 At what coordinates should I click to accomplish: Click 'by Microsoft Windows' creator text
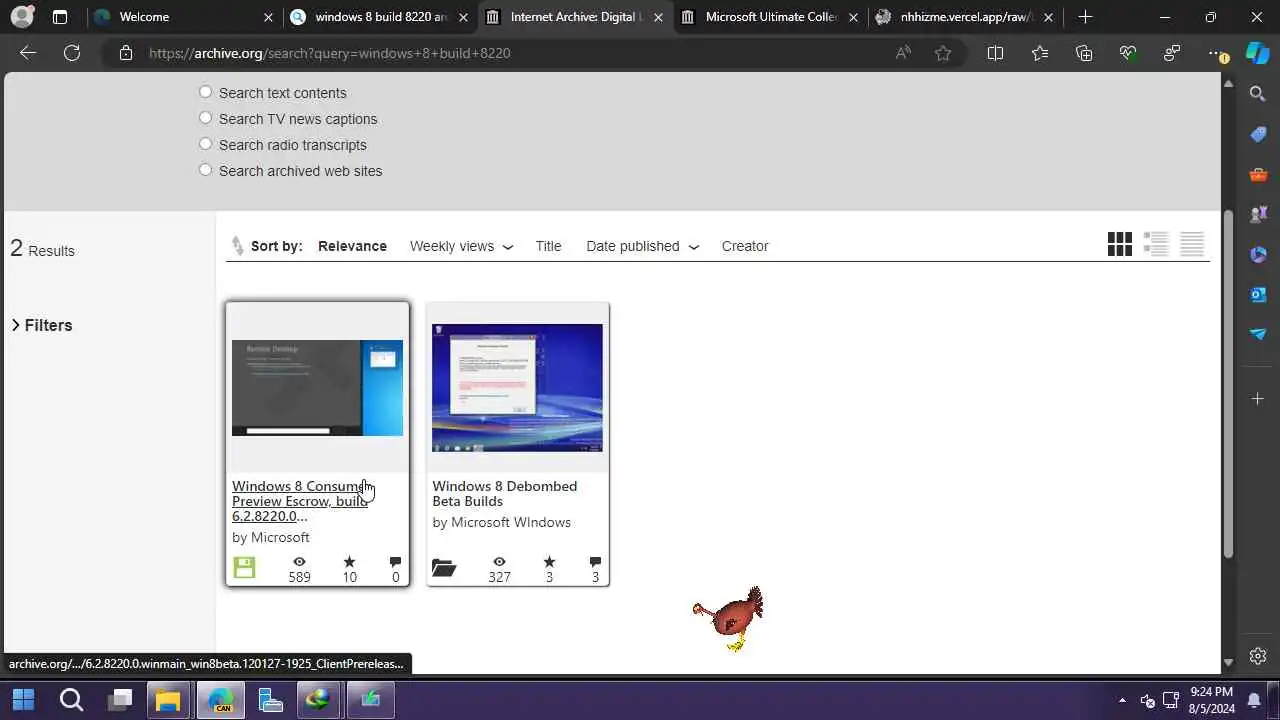click(502, 522)
